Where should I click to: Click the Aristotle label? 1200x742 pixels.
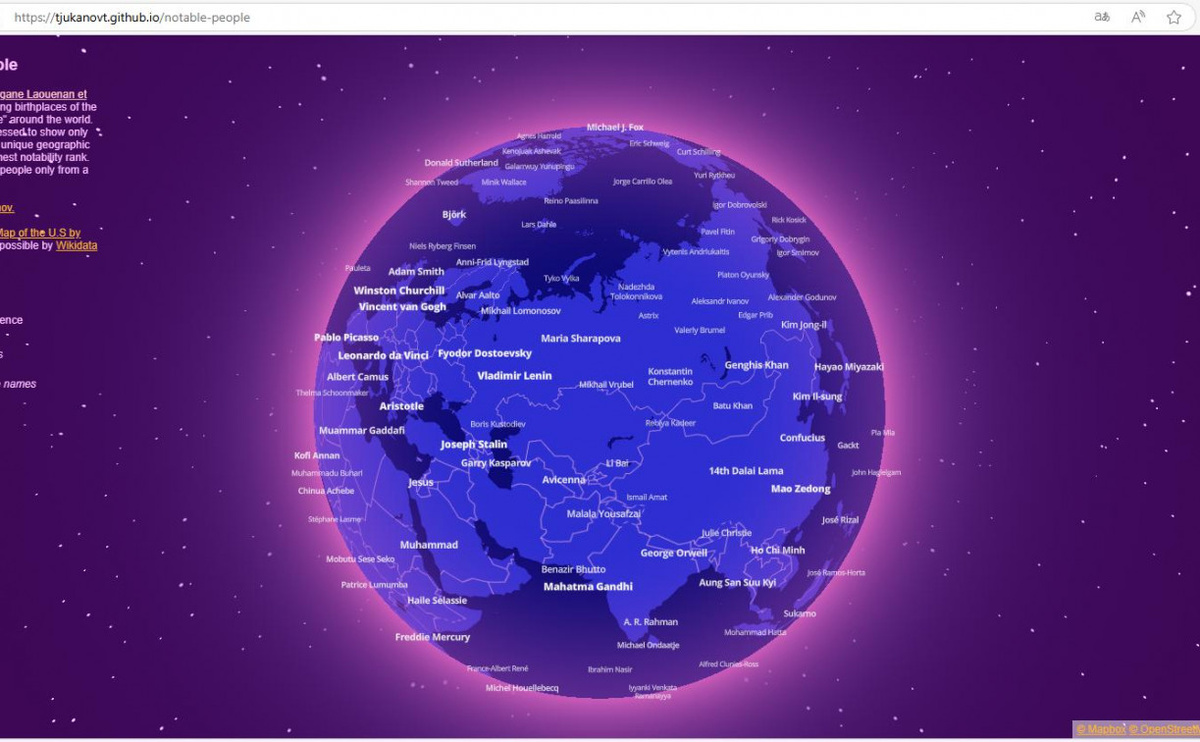(x=401, y=406)
